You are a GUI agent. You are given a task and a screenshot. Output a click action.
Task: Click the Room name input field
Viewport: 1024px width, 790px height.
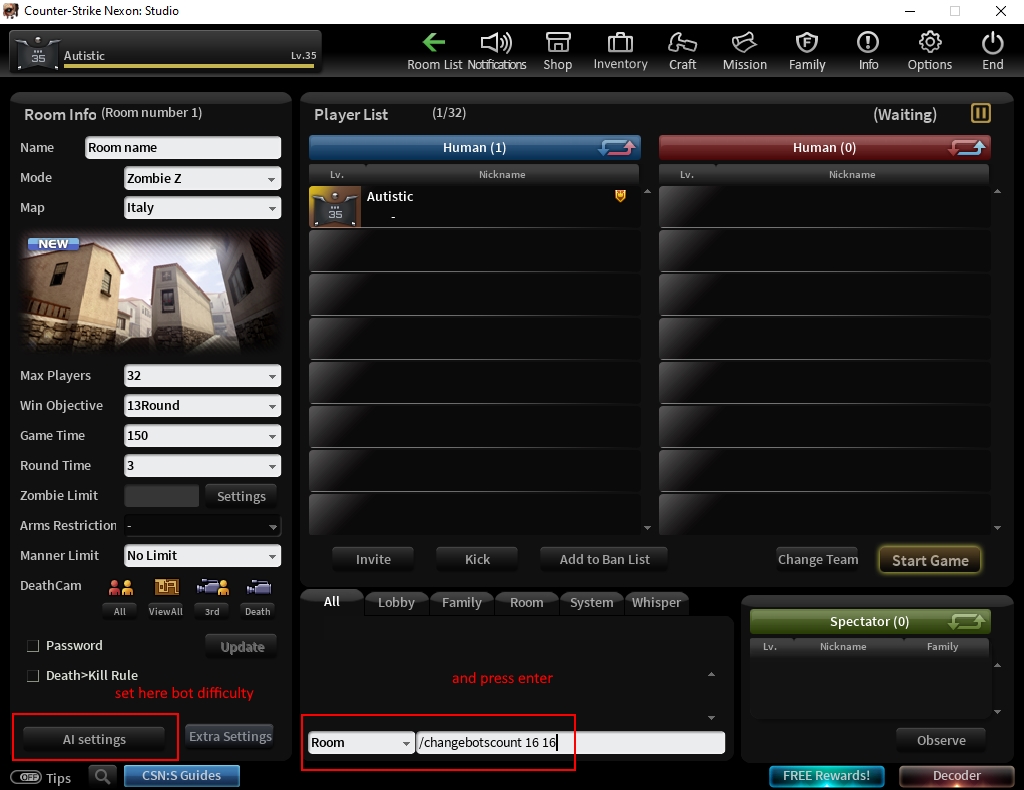[x=183, y=148]
